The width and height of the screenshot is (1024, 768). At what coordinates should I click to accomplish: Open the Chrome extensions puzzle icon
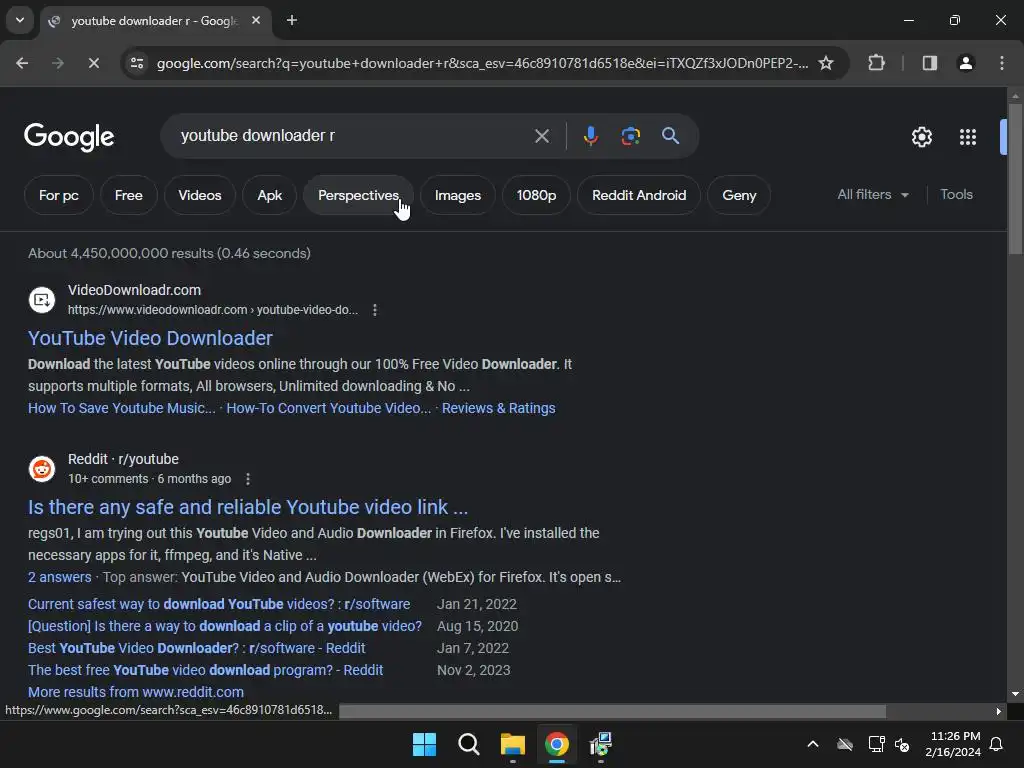point(876,63)
